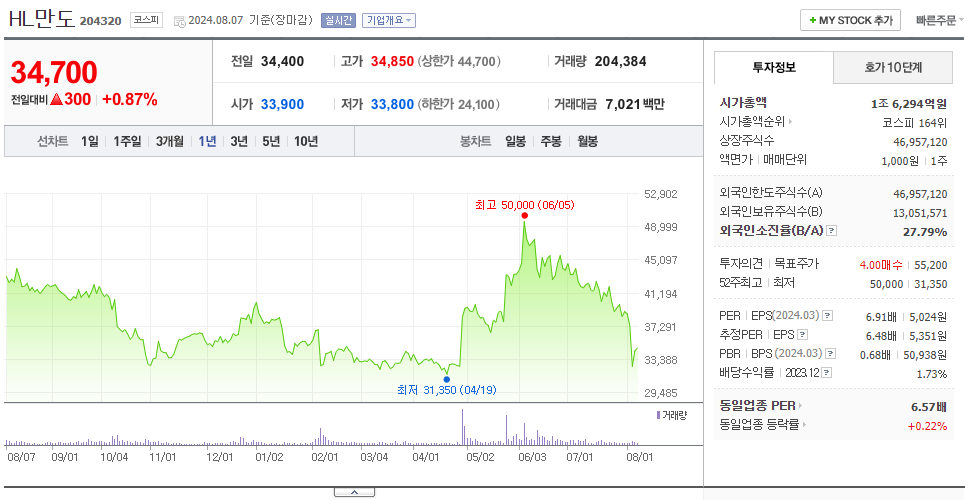Viewport: 968px width, 500px height.
Task: Select the 5년 line chart period
Action: 271,141
